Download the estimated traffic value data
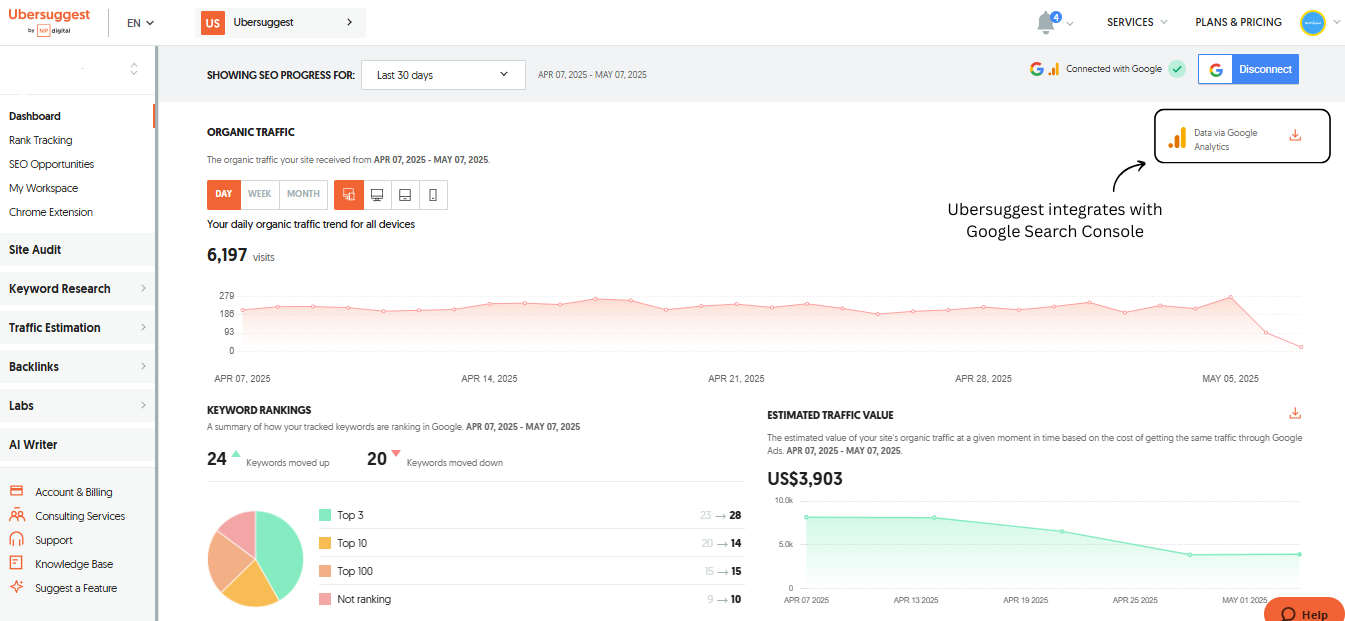The image size is (1345, 621). (x=1295, y=413)
